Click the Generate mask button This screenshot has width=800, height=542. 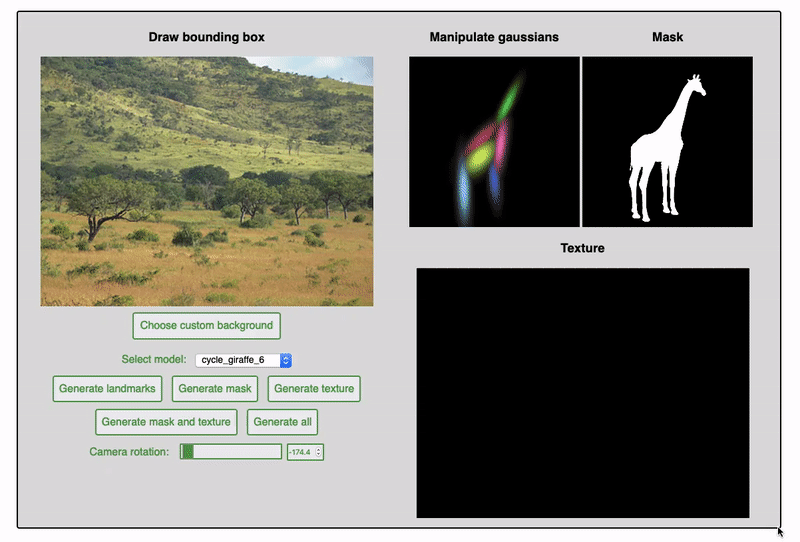[x=215, y=389]
